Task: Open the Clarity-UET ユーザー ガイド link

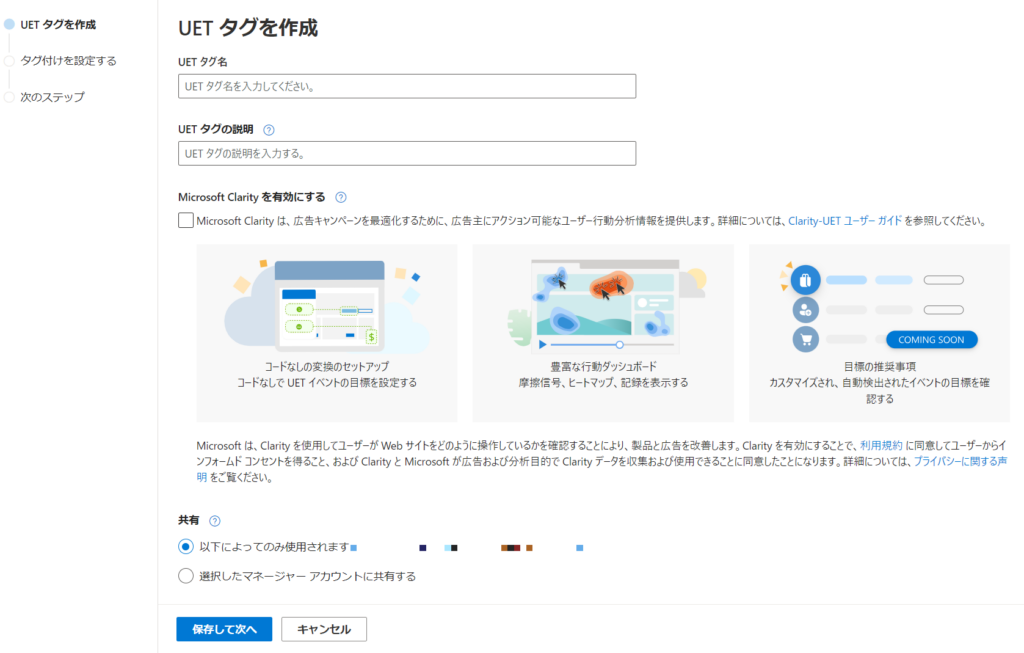Action: 844,221
